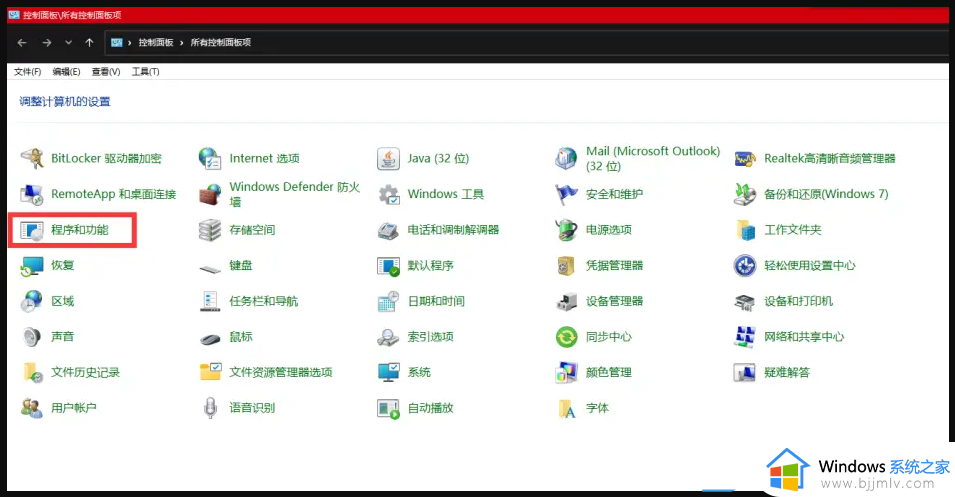Open 区域 globe clock icon
The width and height of the screenshot is (955, 497).
[x=32, y=301]
